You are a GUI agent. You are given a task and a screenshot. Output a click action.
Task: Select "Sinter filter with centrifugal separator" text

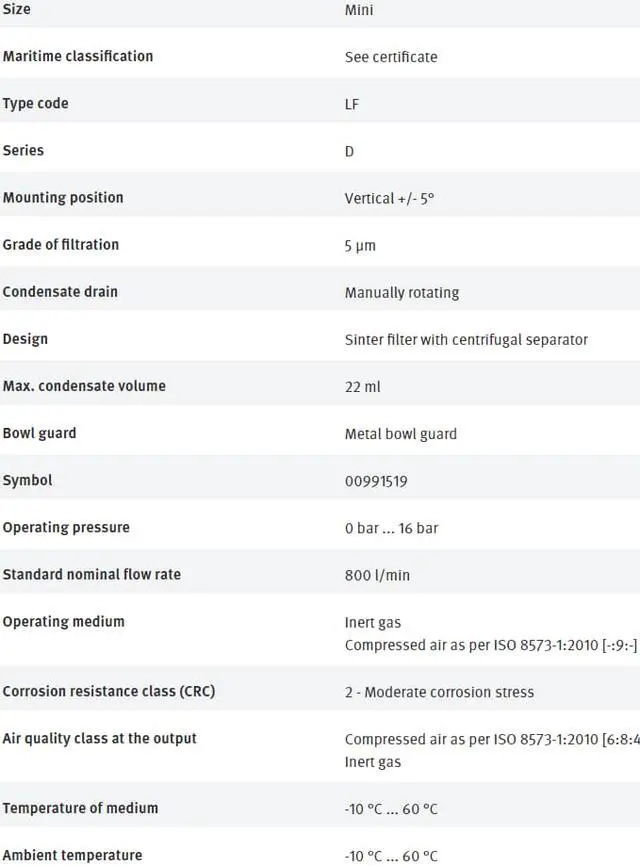pos(466,339)
